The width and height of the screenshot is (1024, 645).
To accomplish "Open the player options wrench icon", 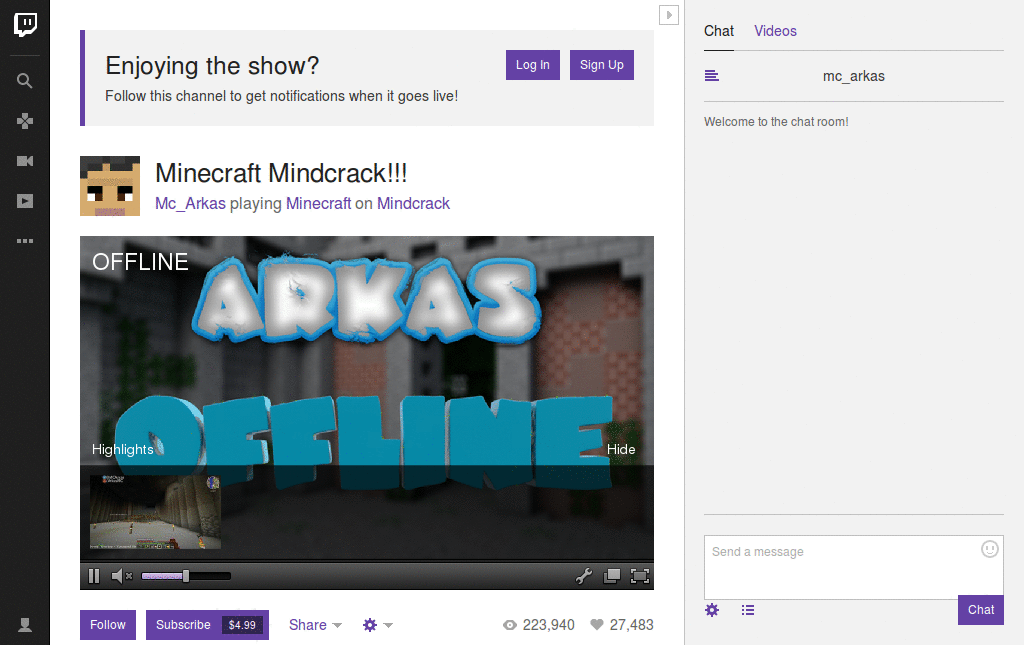I will (583, 576).
